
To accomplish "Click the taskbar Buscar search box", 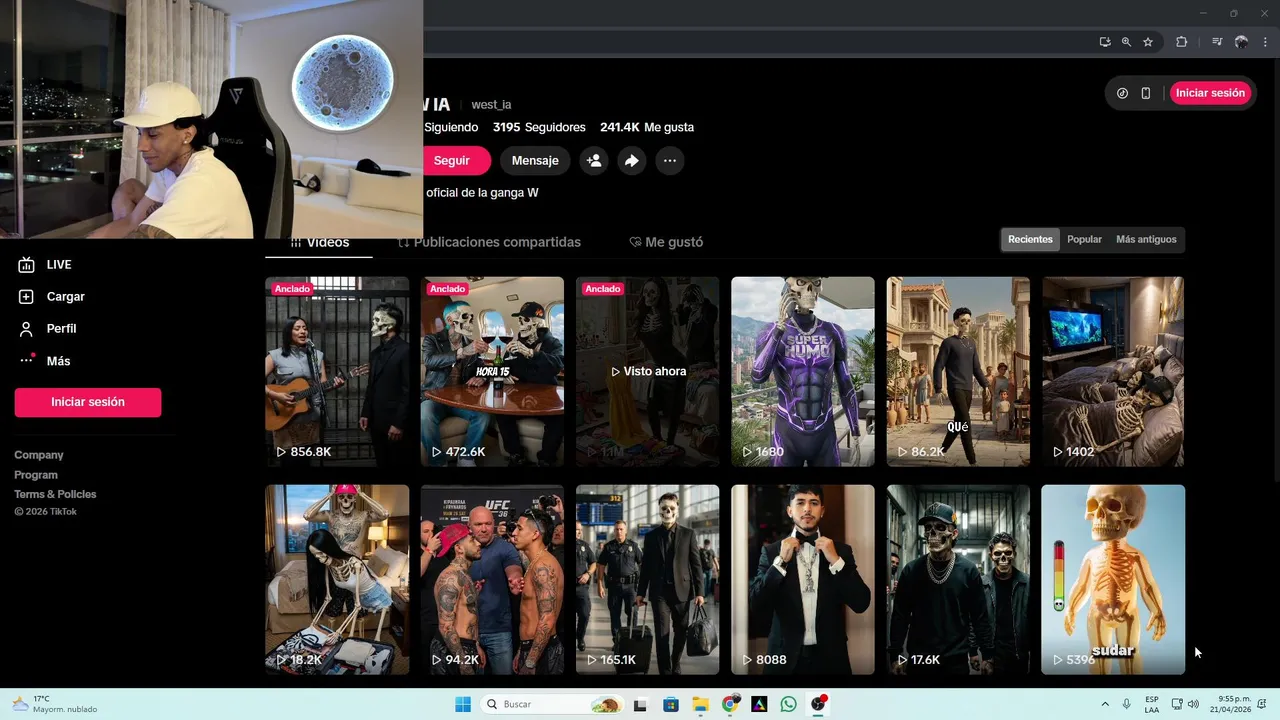I will [x=552, y=704].
